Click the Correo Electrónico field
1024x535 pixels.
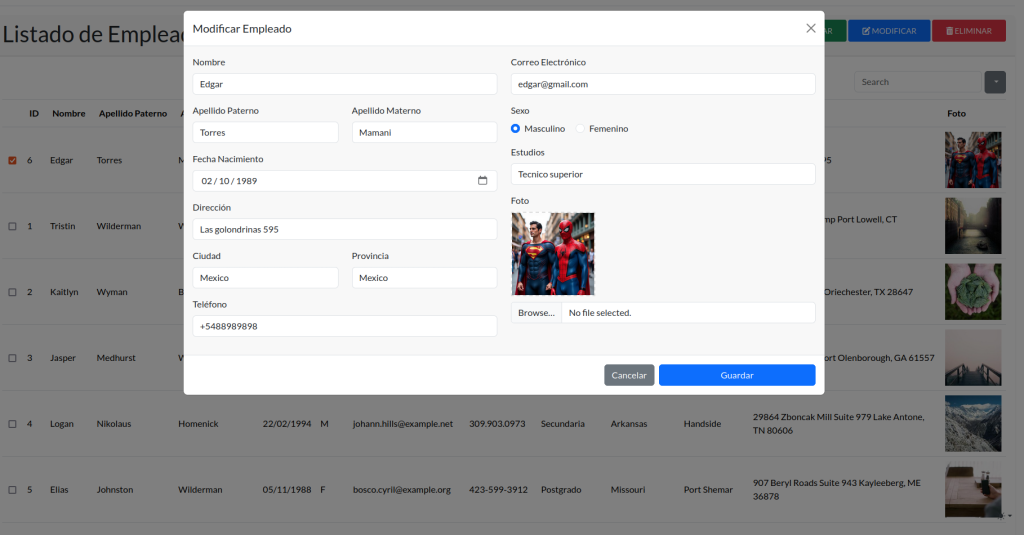point(663,84)
